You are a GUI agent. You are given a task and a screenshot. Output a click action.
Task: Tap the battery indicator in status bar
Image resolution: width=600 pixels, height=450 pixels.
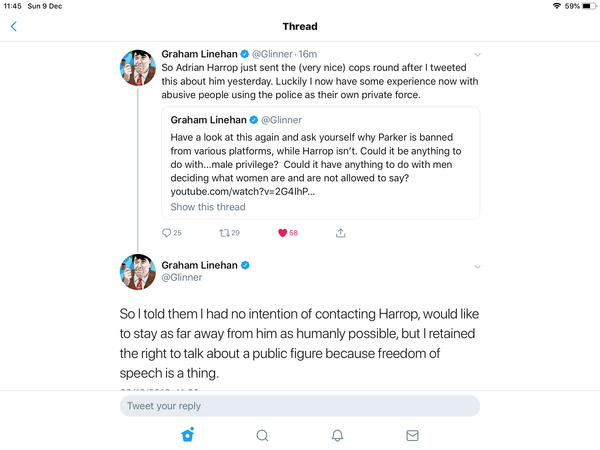[584, 6]
